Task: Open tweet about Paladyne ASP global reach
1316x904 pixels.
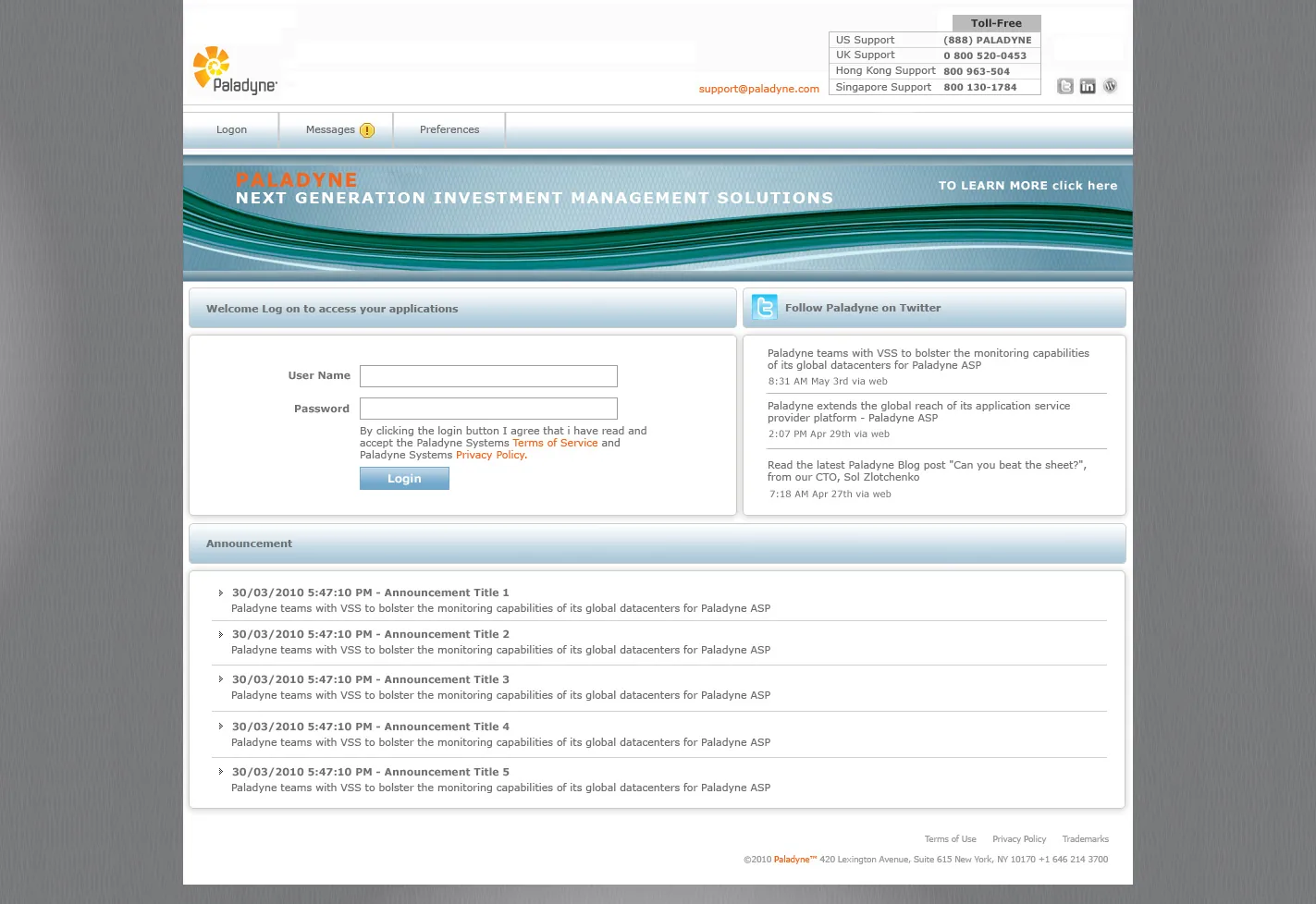Action: click(x=918, y=411)
